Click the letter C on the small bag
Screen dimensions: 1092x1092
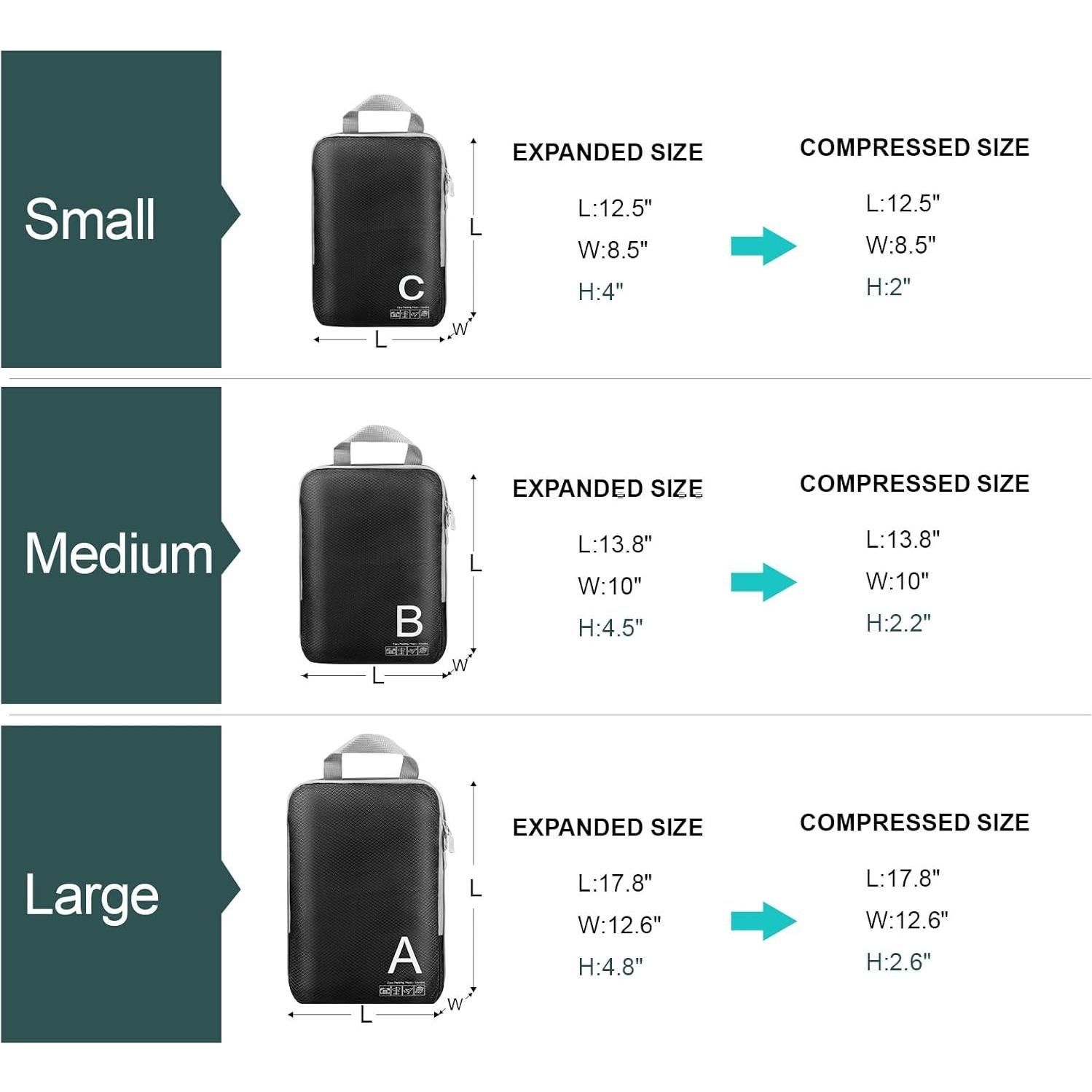point(411,288)
